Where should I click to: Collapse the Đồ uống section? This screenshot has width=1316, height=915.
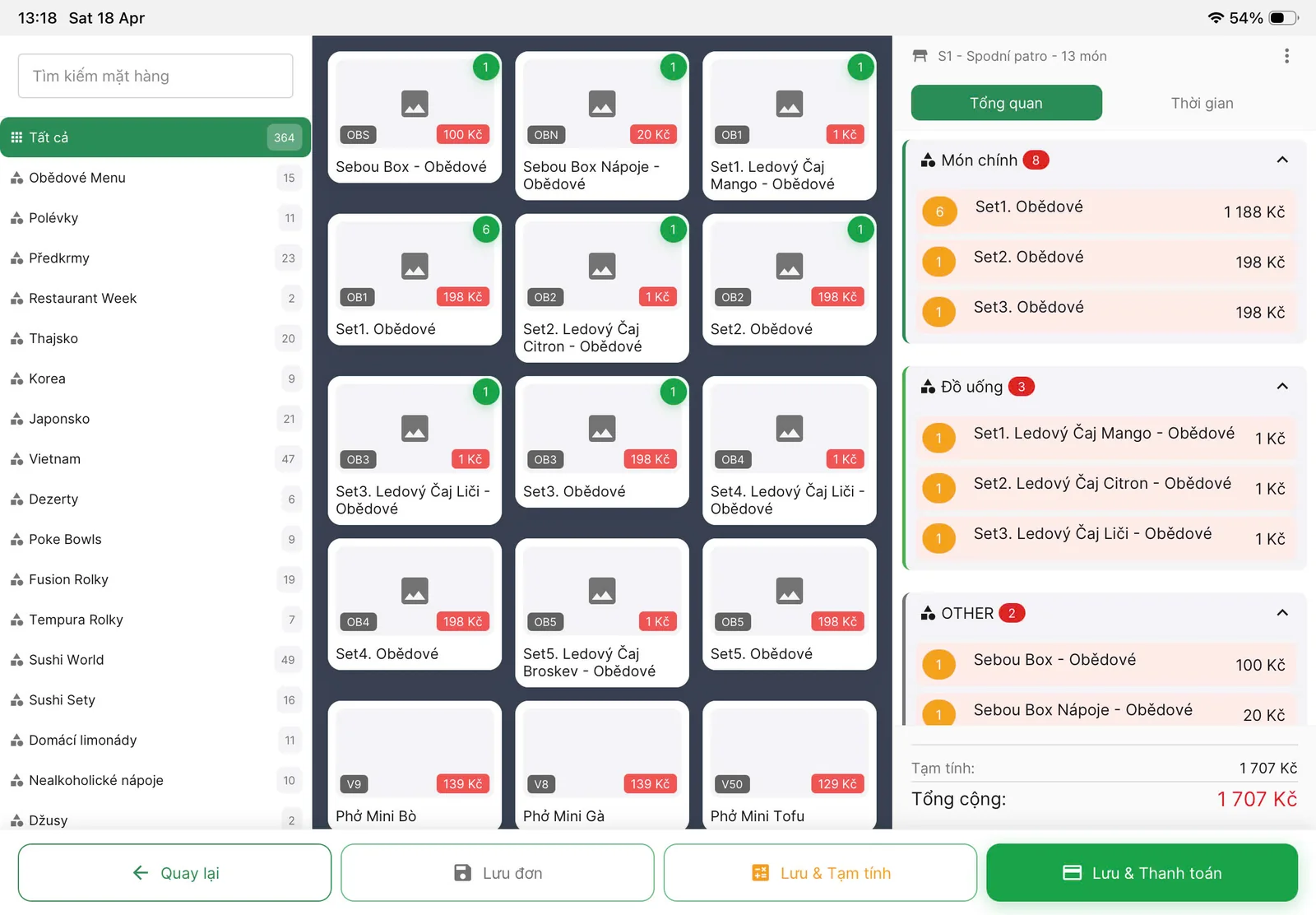1282,387
